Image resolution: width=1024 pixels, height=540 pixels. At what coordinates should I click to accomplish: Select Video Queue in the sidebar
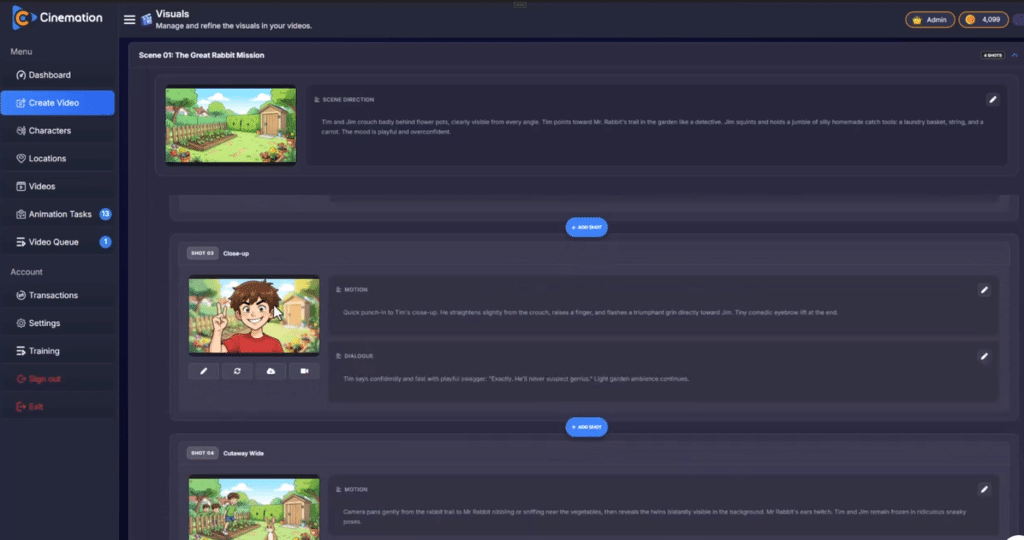pyautogui.click(x=54, y=242)
